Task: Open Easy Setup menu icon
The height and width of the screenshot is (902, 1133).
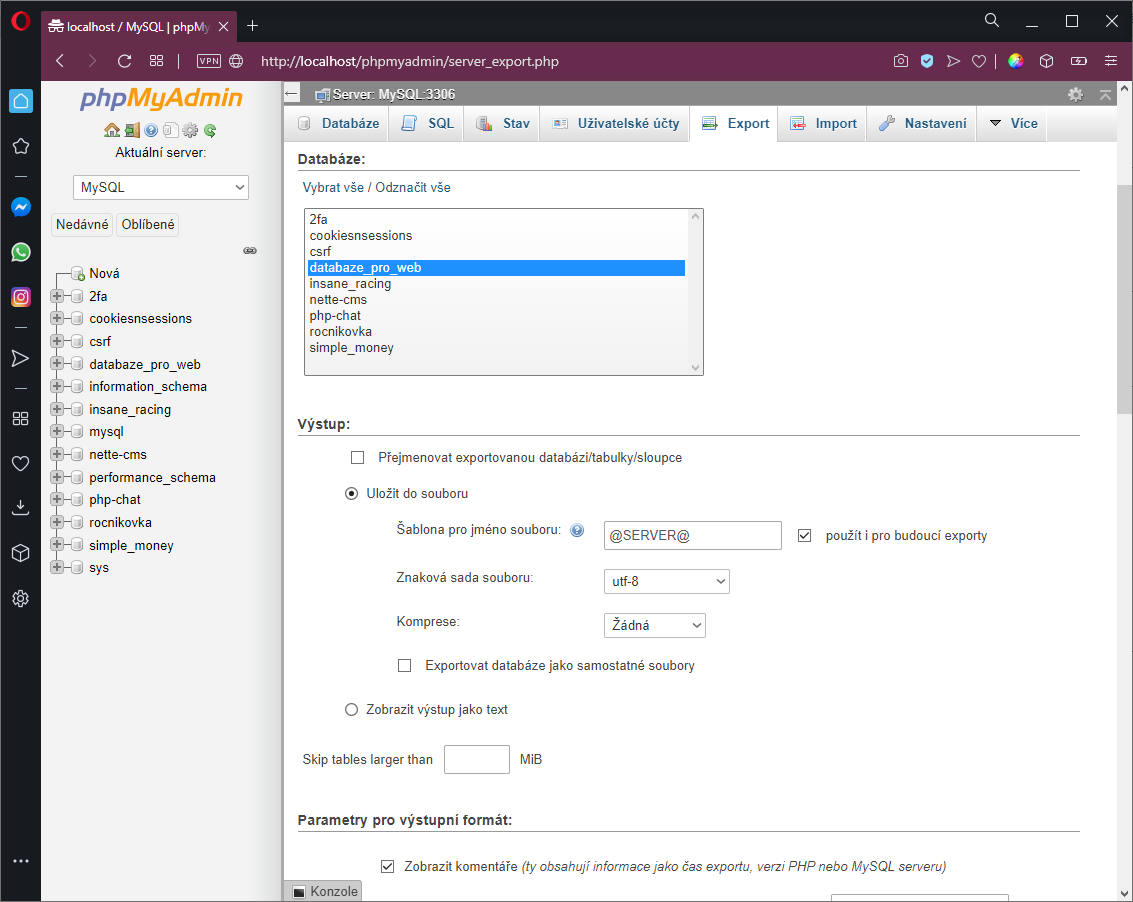Action: tap(1111, 61)
